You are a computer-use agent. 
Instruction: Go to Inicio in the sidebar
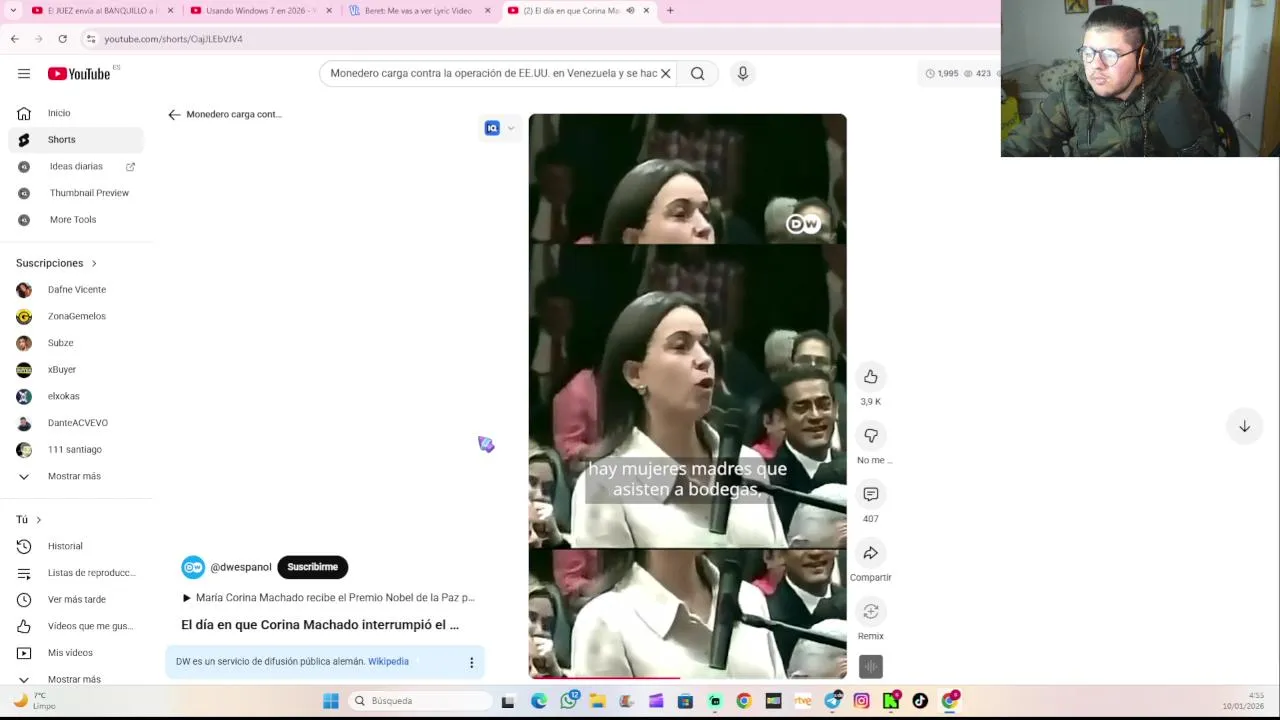76,113
